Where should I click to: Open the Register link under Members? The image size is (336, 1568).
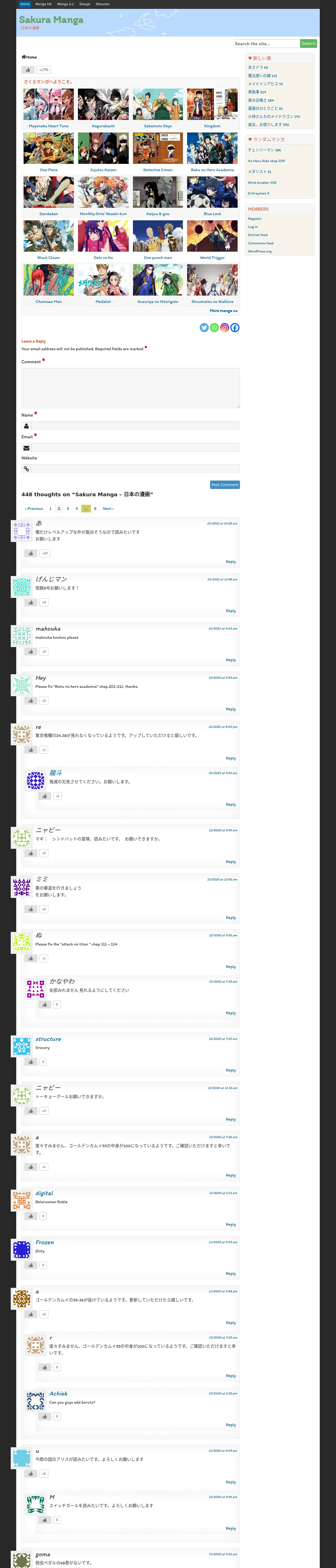[255, 218]
